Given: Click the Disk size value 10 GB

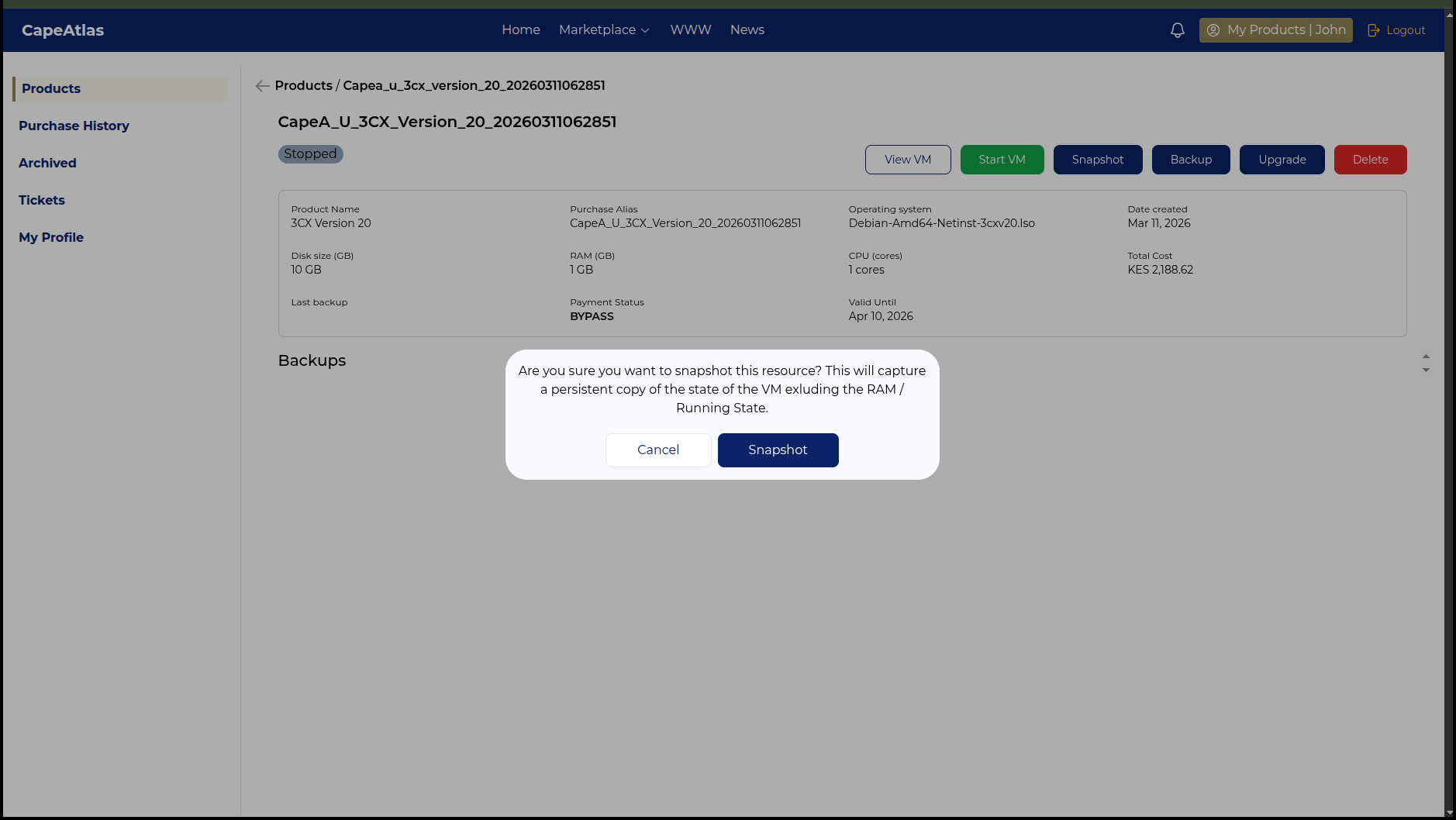Looking at the screenshot, I should click(306, 270).
